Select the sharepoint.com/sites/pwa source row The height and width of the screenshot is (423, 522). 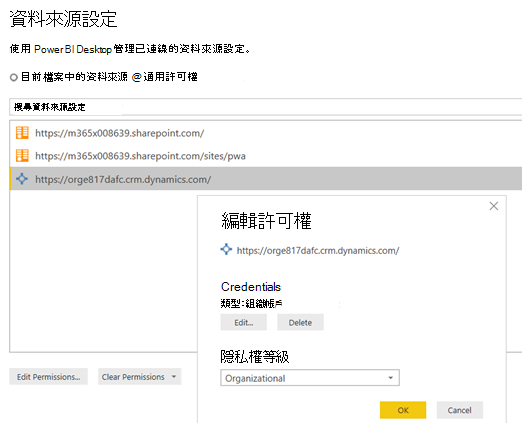point(266,155)
